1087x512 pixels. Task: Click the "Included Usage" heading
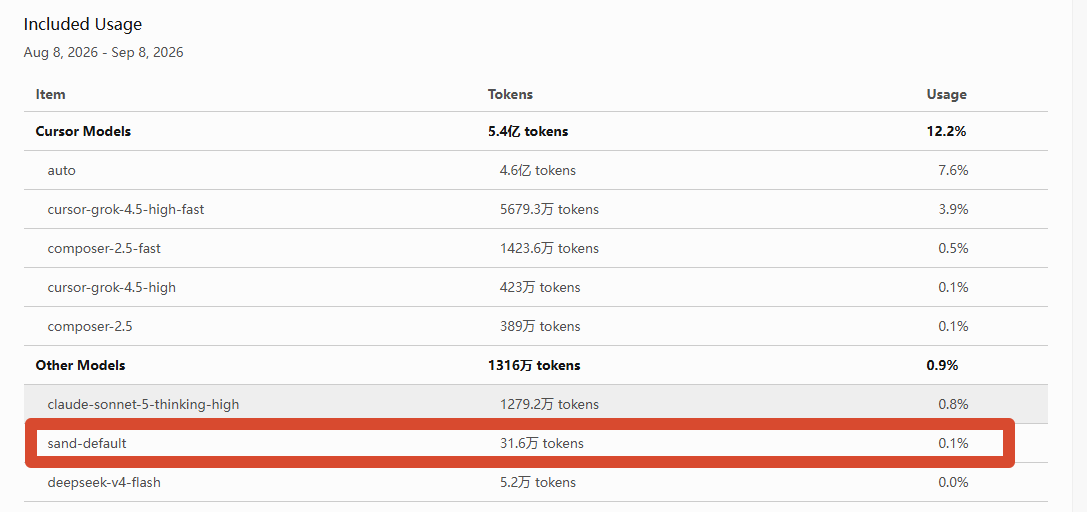tap(82, 24)
